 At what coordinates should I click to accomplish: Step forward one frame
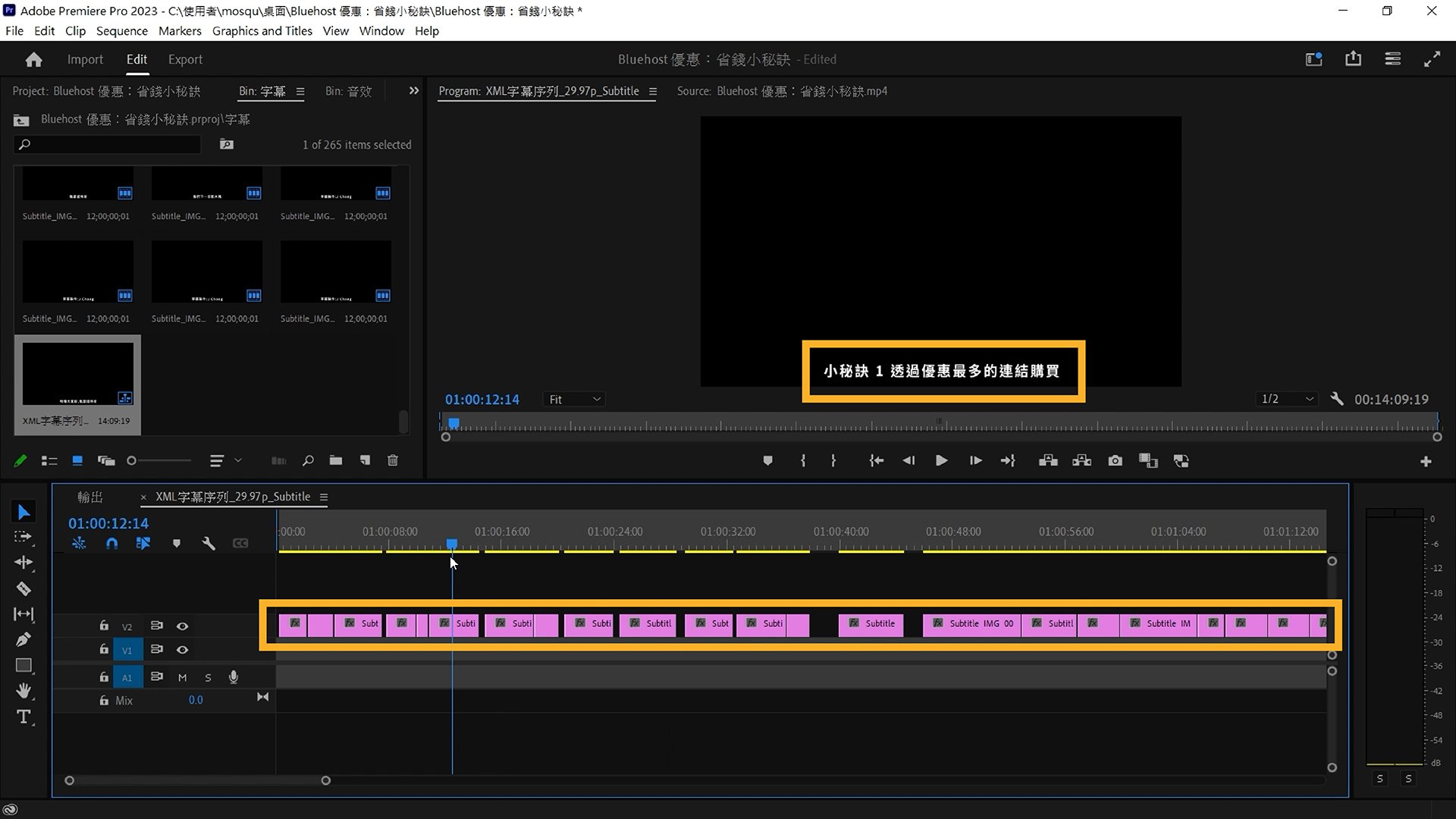(975, 460)
